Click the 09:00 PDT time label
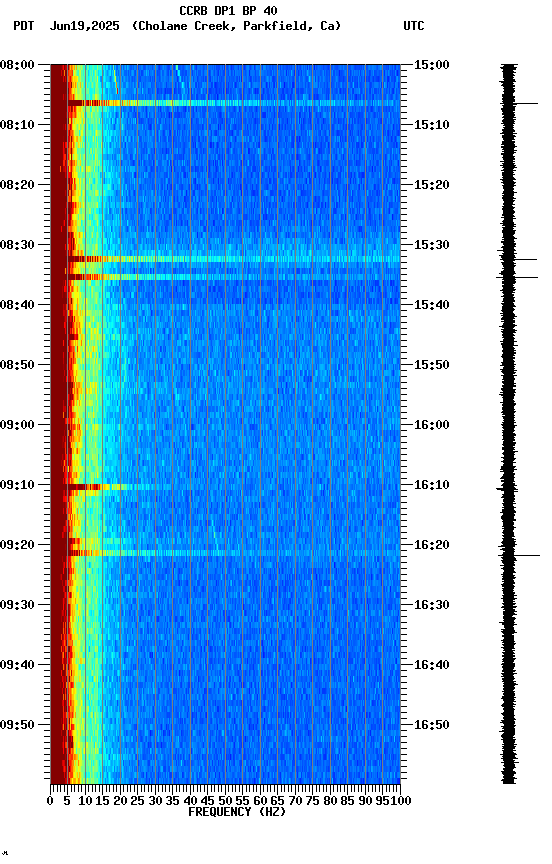552x864 pixels. tap(17, 425)
